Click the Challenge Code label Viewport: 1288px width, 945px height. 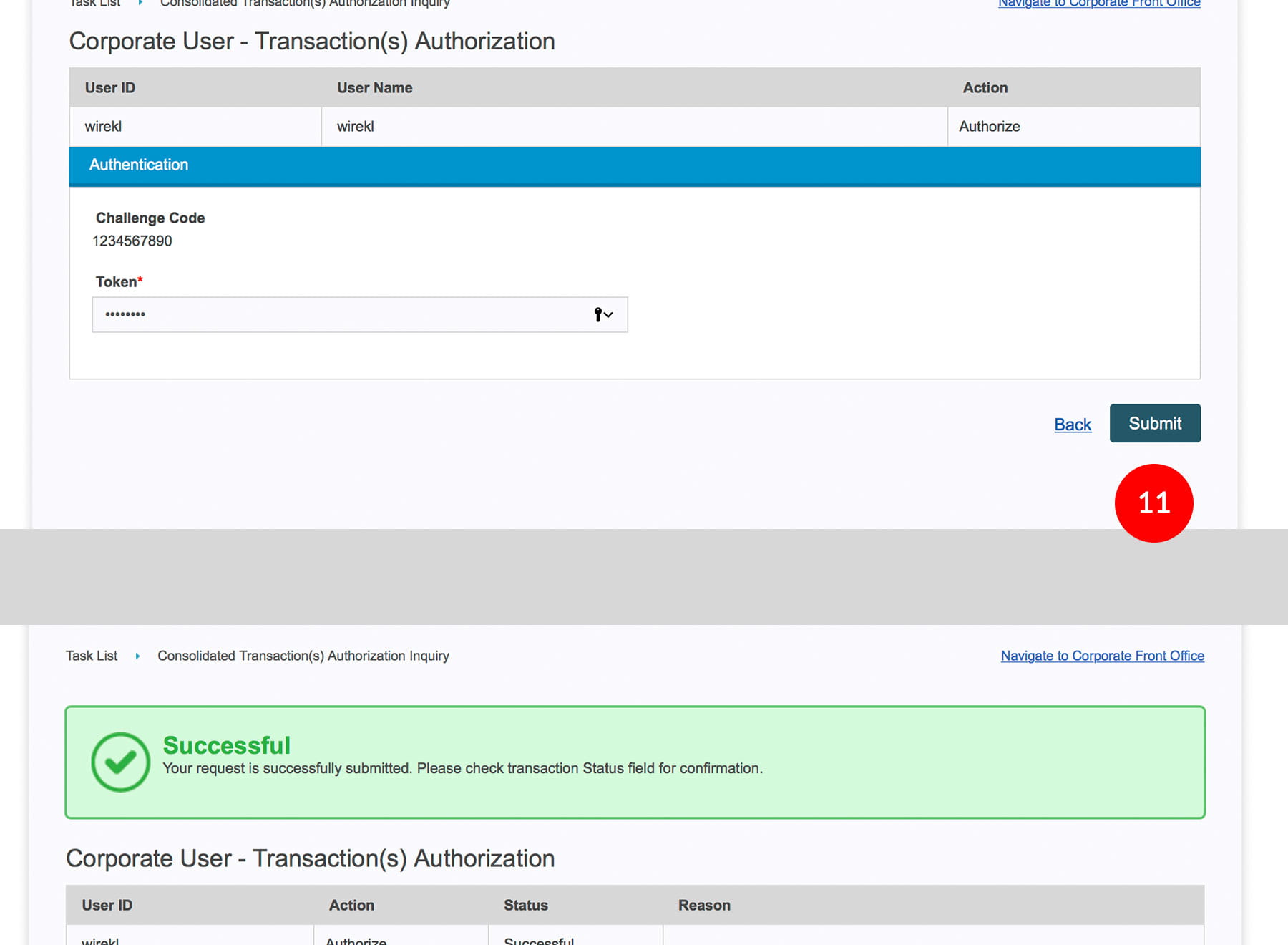click(150, 218)
